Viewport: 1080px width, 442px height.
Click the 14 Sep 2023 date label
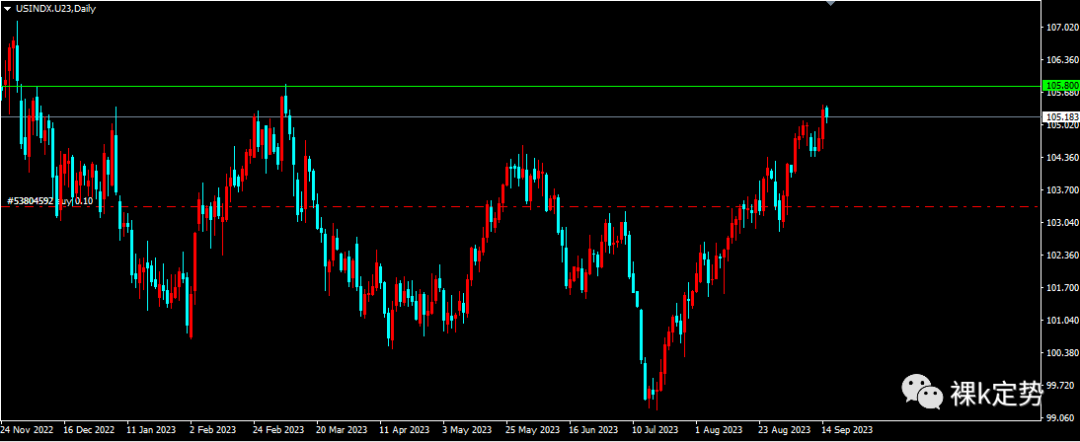[846, 430]
